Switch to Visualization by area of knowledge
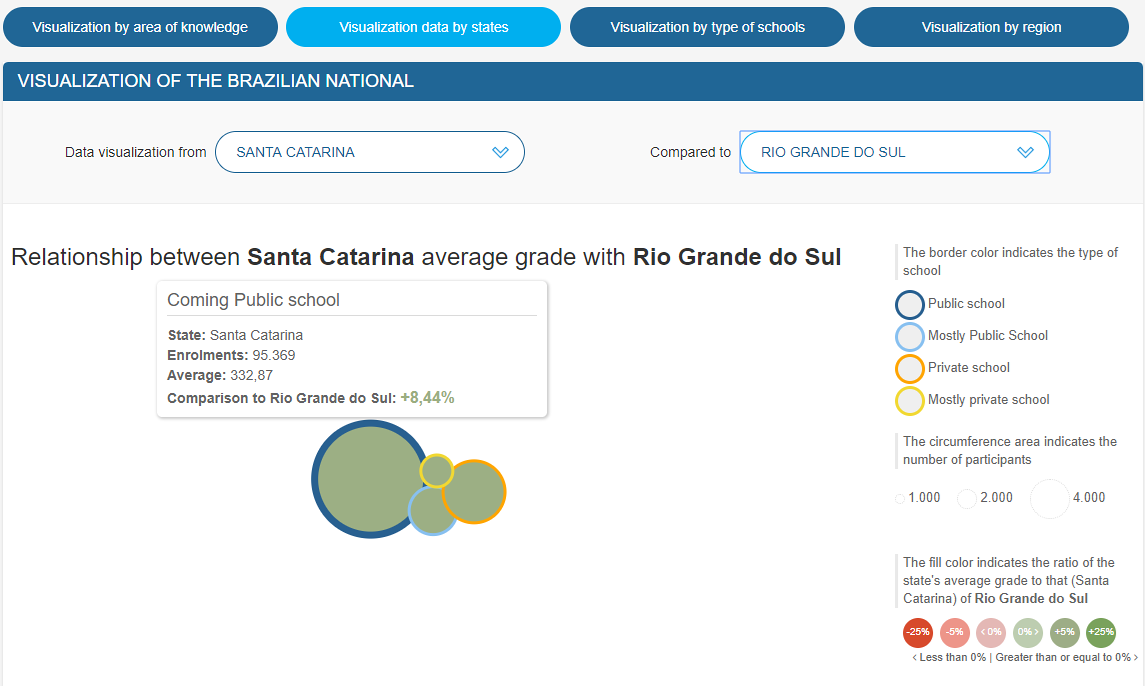The image size is (1145, 686). [x=140, y=27]
